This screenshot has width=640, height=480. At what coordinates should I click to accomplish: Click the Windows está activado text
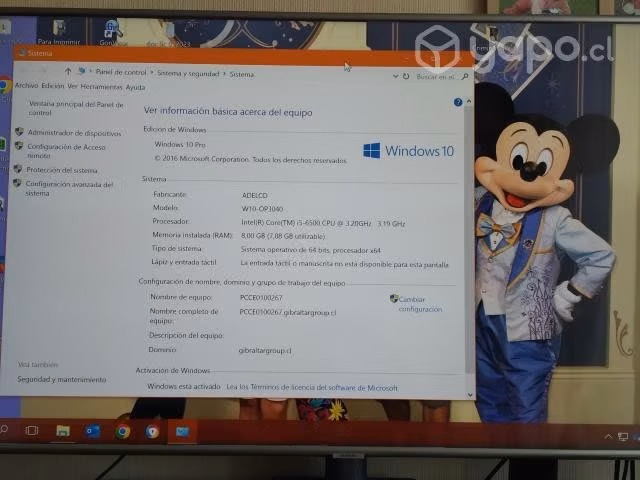[184, 386]
